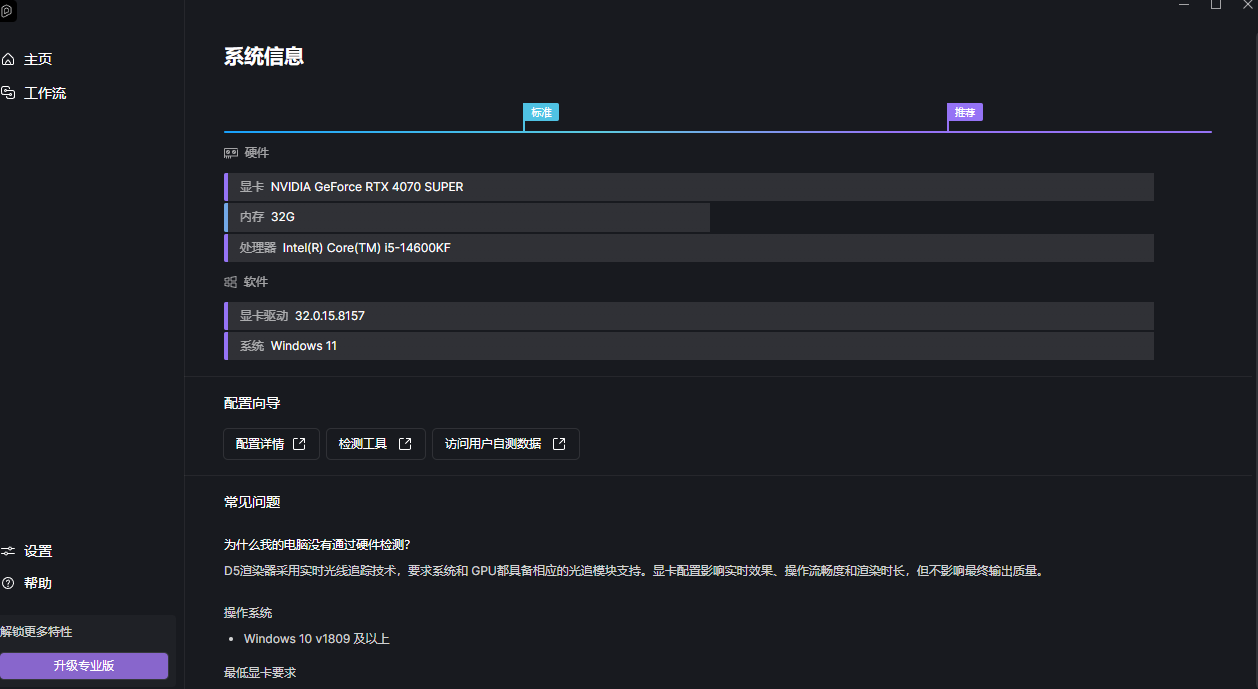Select the 内存 32G bar
This screenshot has width=1258, height=689.
coord(467,217)
